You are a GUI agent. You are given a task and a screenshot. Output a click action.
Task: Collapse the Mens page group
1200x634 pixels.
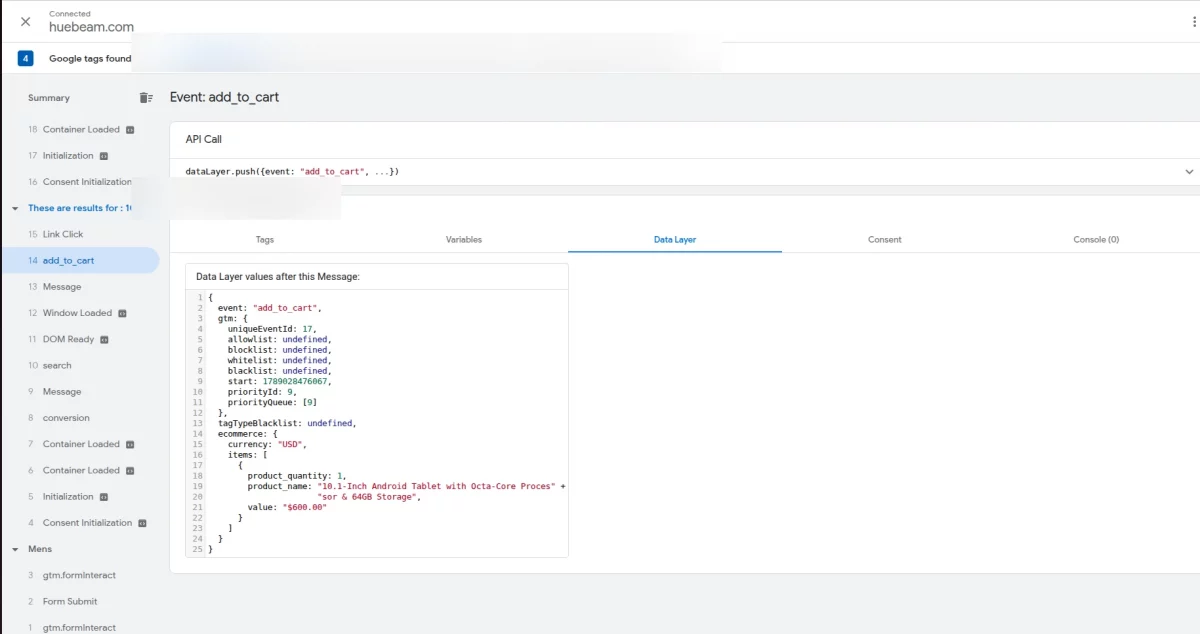(x=15, y=549)
